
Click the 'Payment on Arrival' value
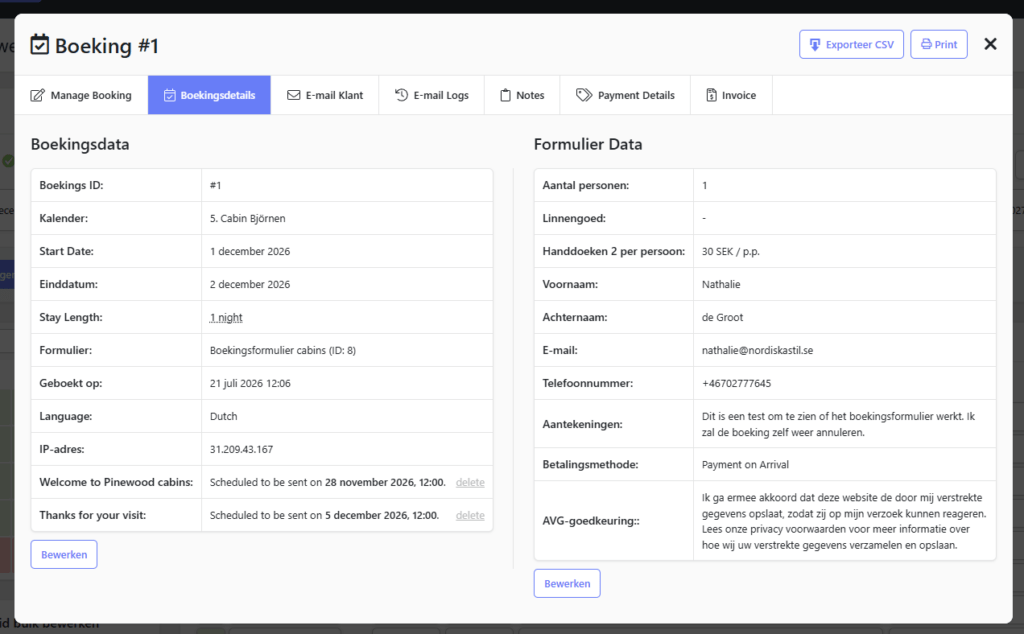tap(745, 465)
